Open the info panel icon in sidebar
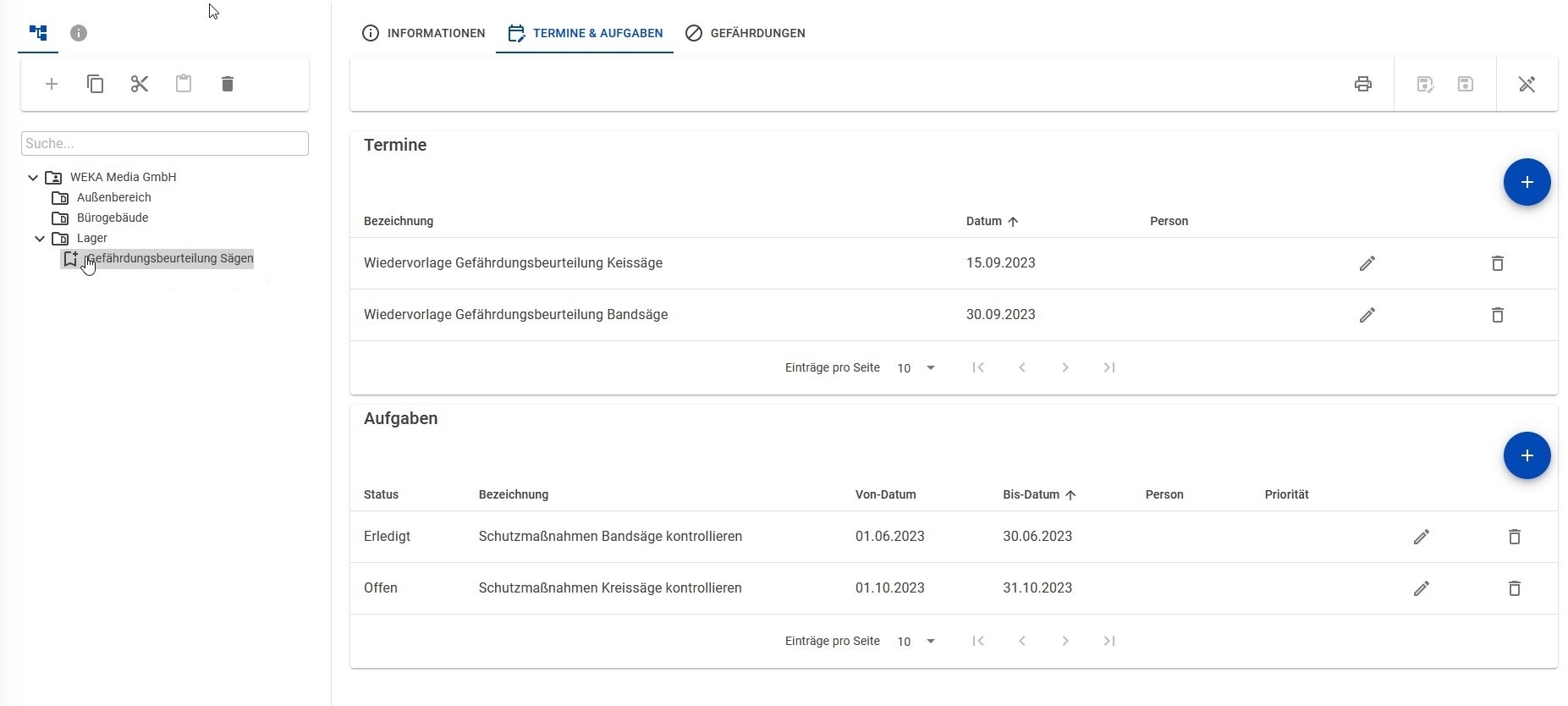 coord(79,33)
